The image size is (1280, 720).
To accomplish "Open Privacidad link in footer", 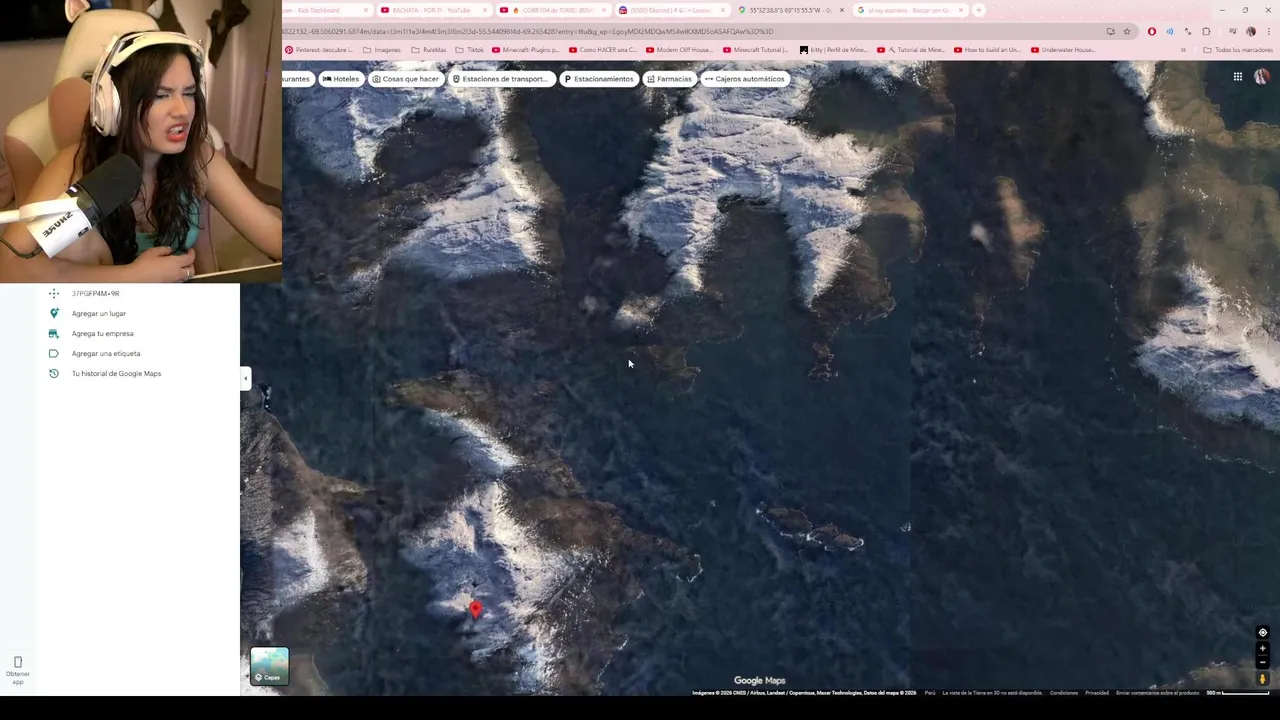I will coord(1097,692).
